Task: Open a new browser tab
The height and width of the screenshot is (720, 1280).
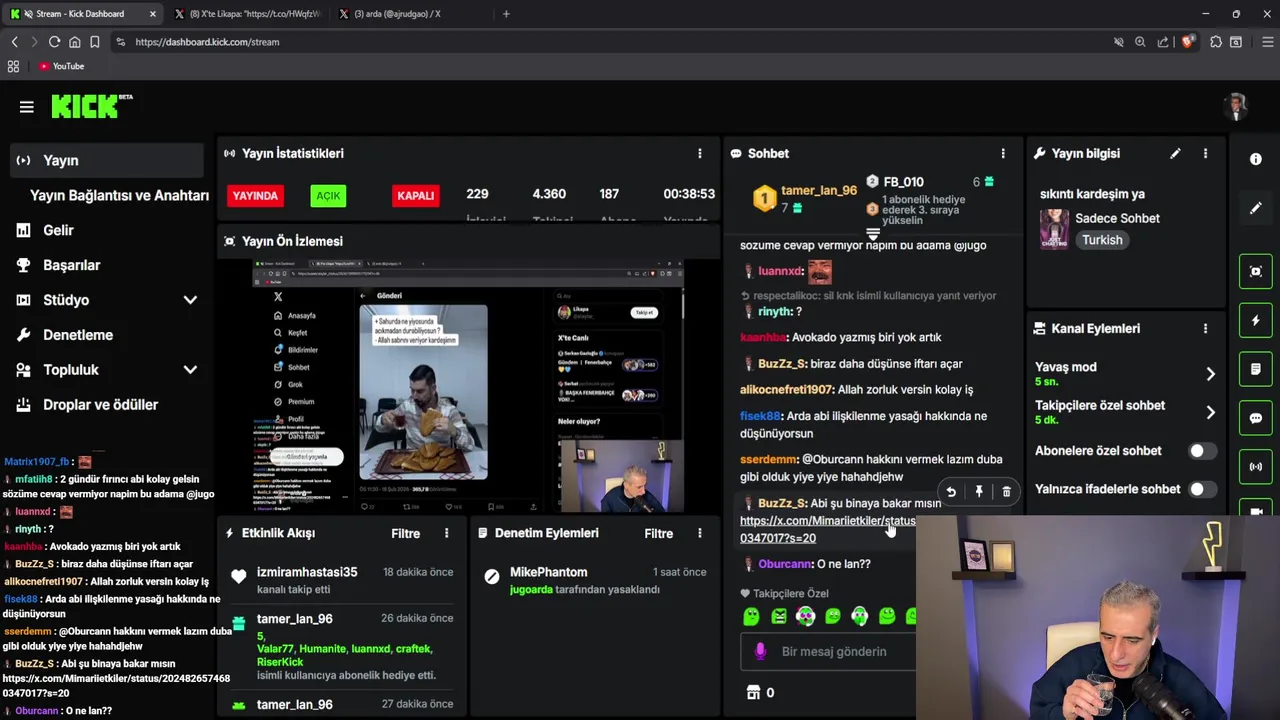Action: pos(506,14)
